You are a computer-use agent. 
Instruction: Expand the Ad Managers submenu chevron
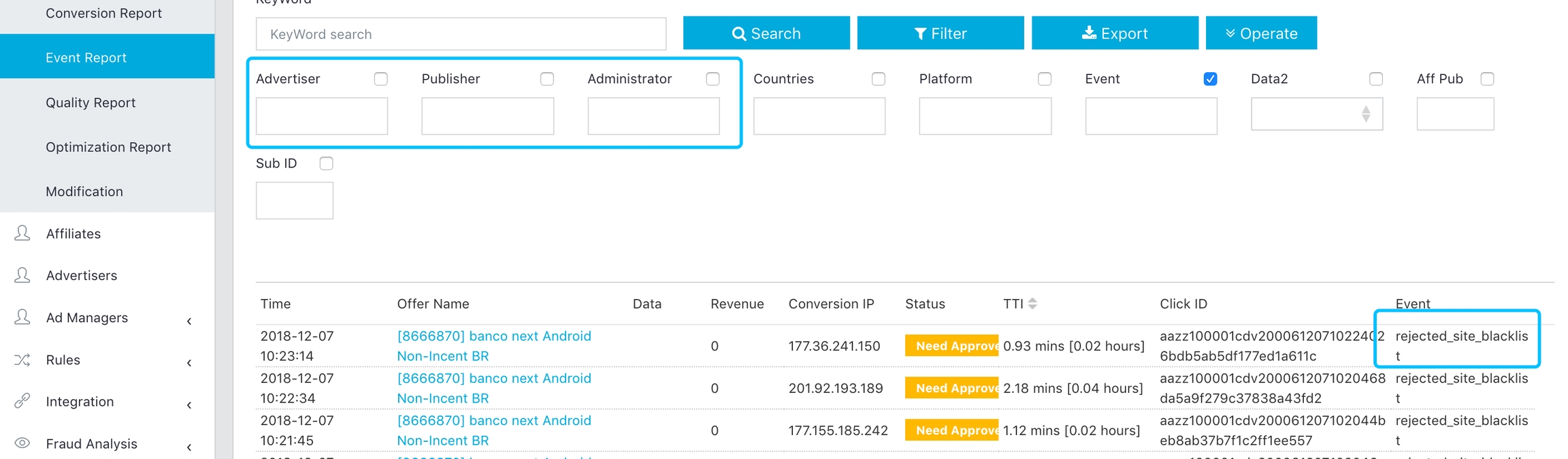(x=189, y=321)
